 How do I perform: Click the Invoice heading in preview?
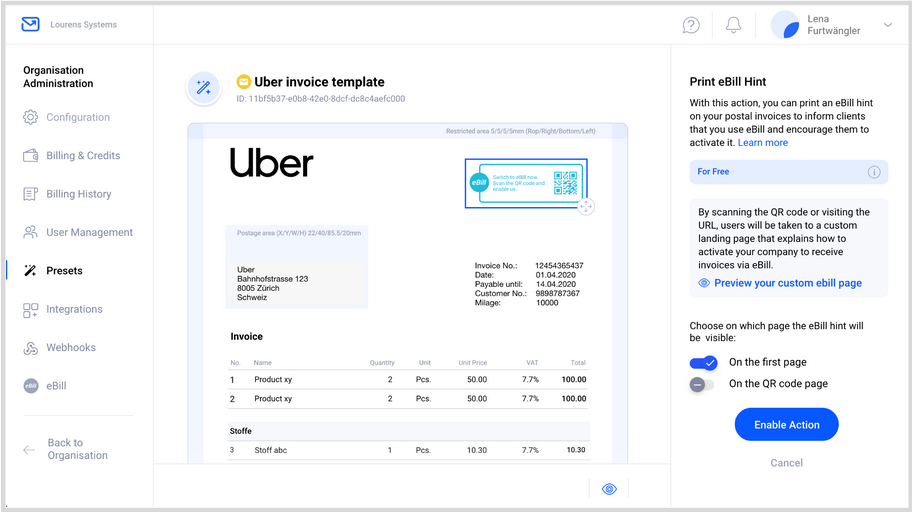[x=247, y=336]
